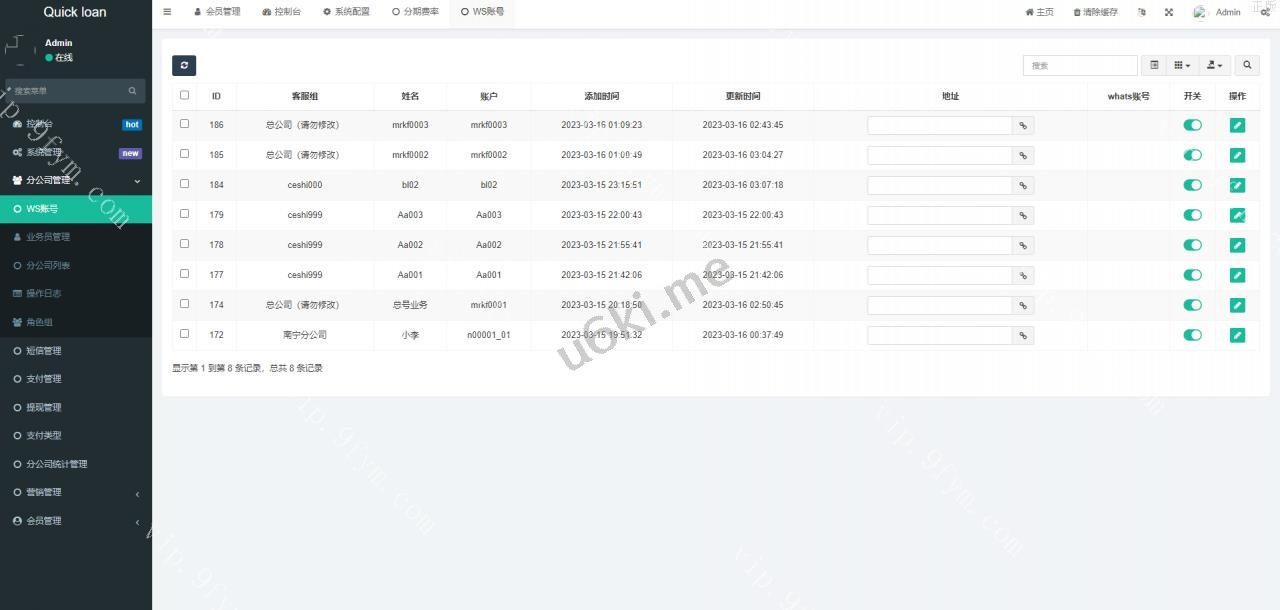Tick the checkbox for row ID 184
Image resolution: width=1280 pixels, height=610 pixels.
coord(184,184)
